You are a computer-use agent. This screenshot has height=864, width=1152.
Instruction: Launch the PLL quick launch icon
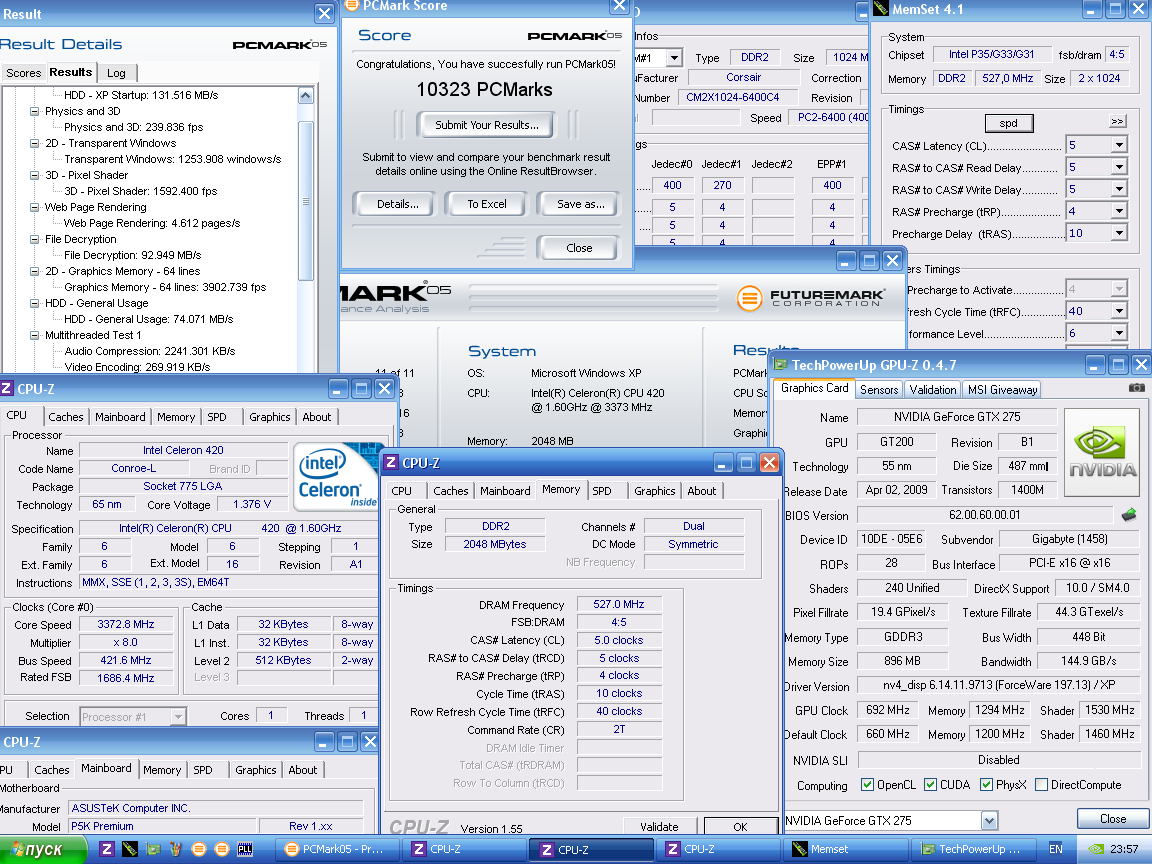(245, 849)
